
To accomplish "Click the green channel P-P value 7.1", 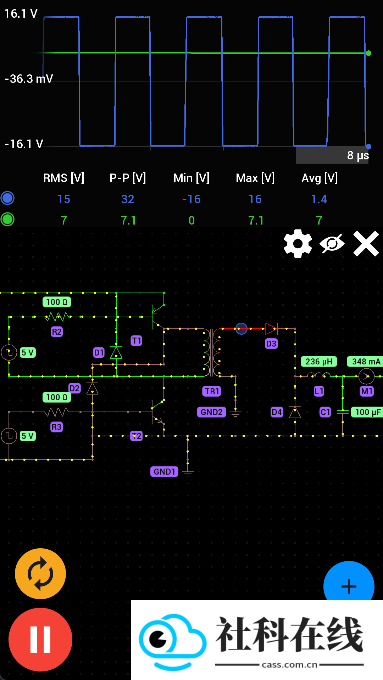I will click(128, 220).
